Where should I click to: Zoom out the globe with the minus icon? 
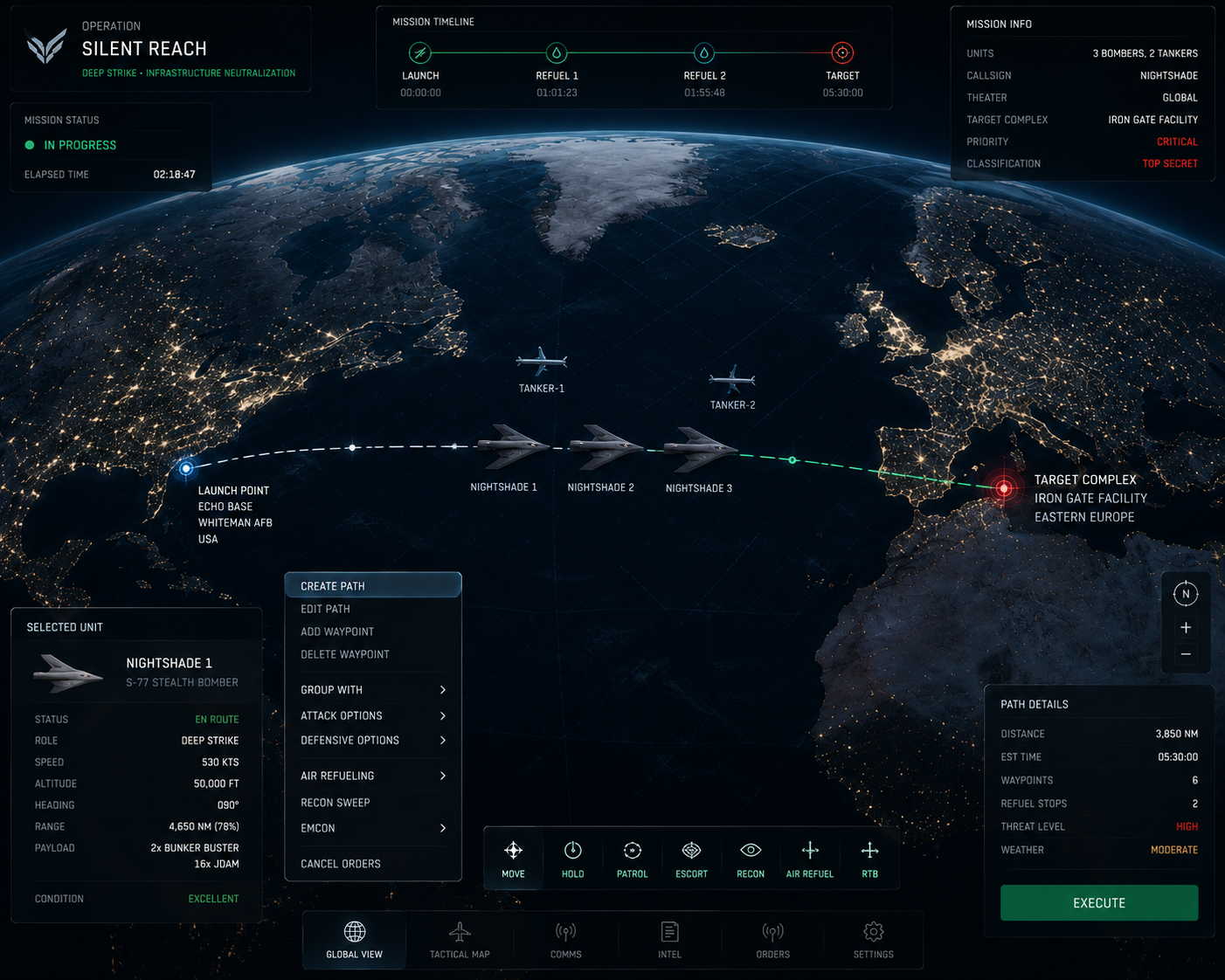[x=1186, y=654]
